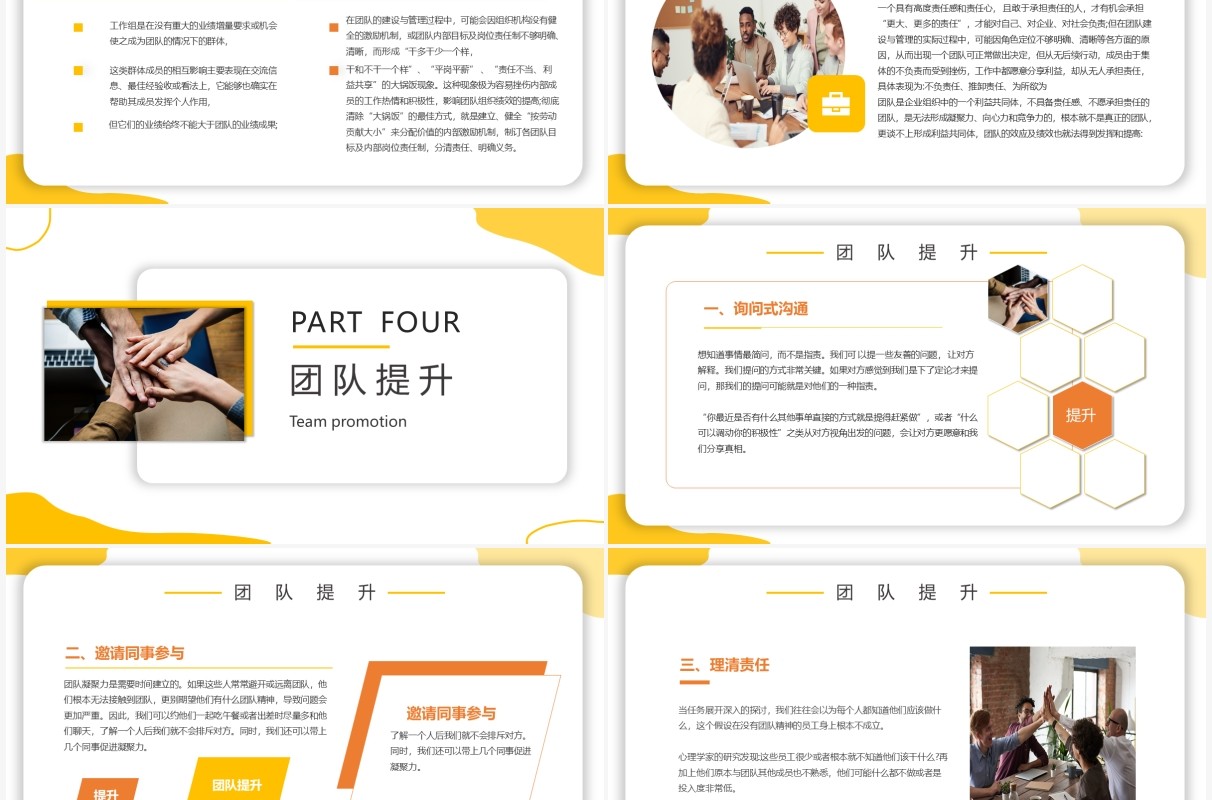Screen dimensions: 1212x800
Task: Select the stacked hands photo beside PART FOUR
Action: point(144,374)
